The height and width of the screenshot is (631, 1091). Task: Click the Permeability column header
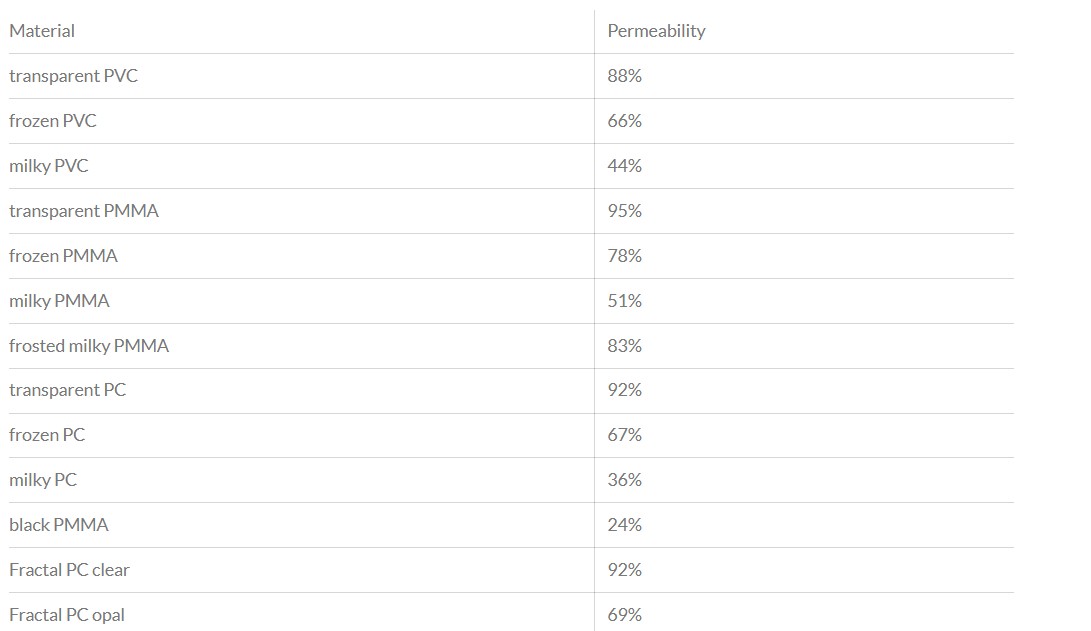point(656,31)
